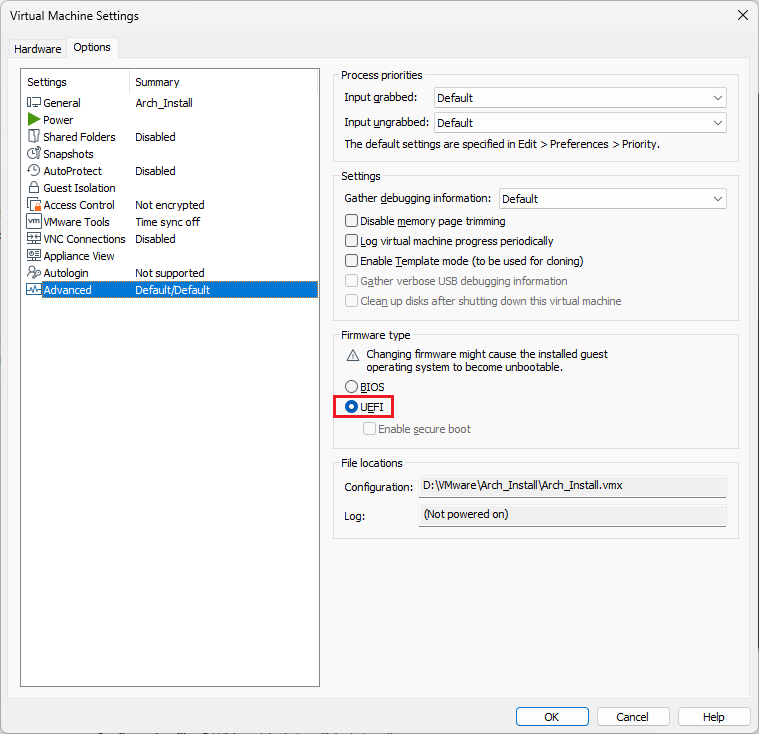The image size is (759, 734).
Task: Switch to the Hardware tab
Action: (38, 49)
